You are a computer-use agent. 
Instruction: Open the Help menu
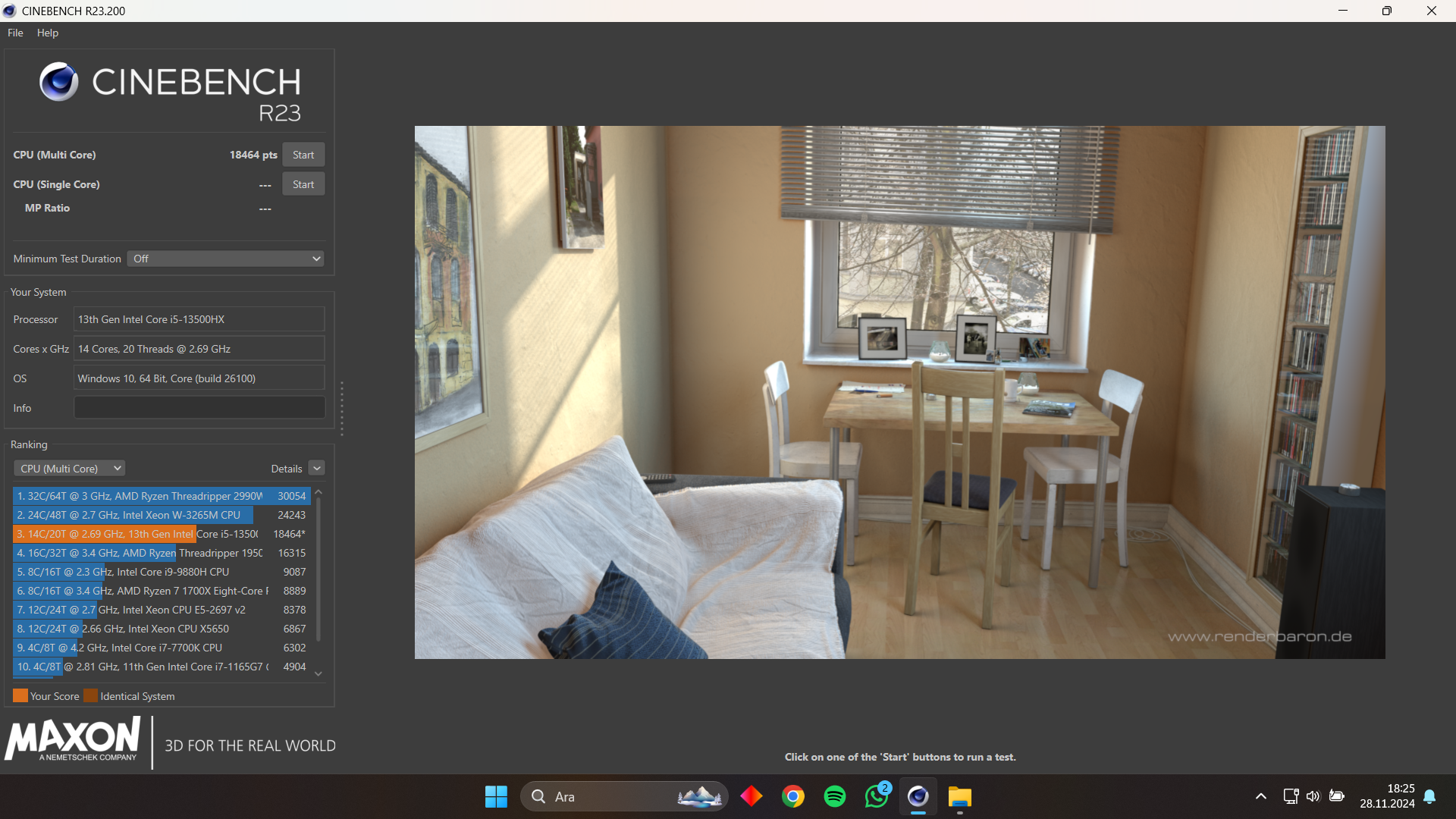pyautogui.click(x=47, y=33)
